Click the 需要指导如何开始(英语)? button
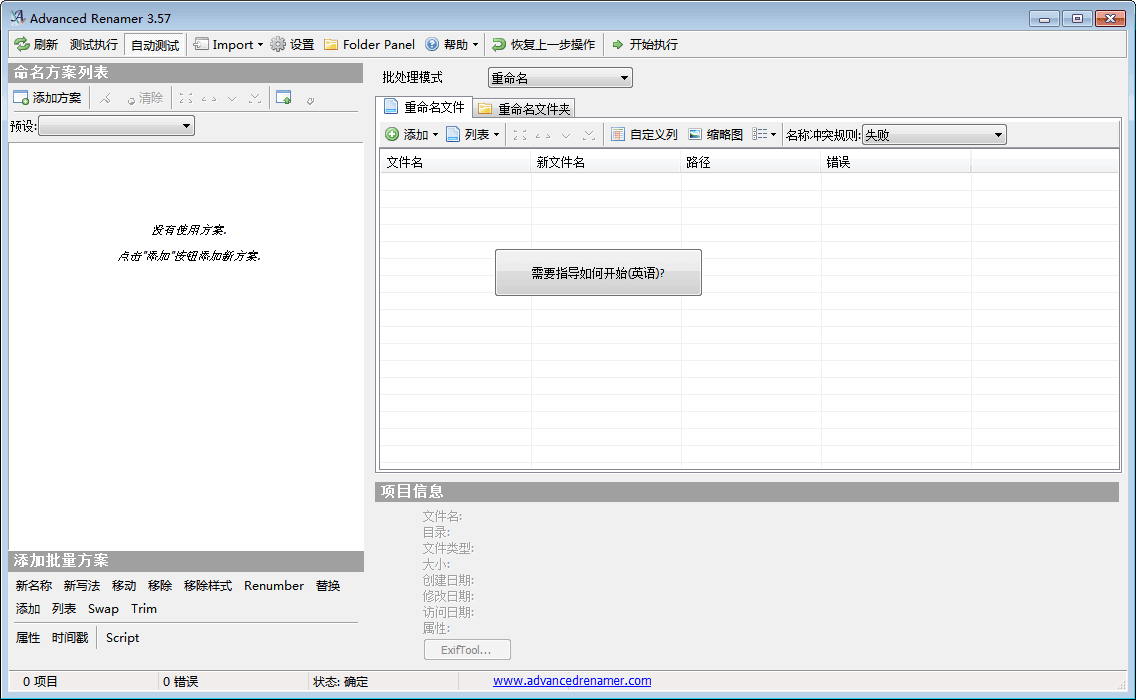 coord(598,273)
